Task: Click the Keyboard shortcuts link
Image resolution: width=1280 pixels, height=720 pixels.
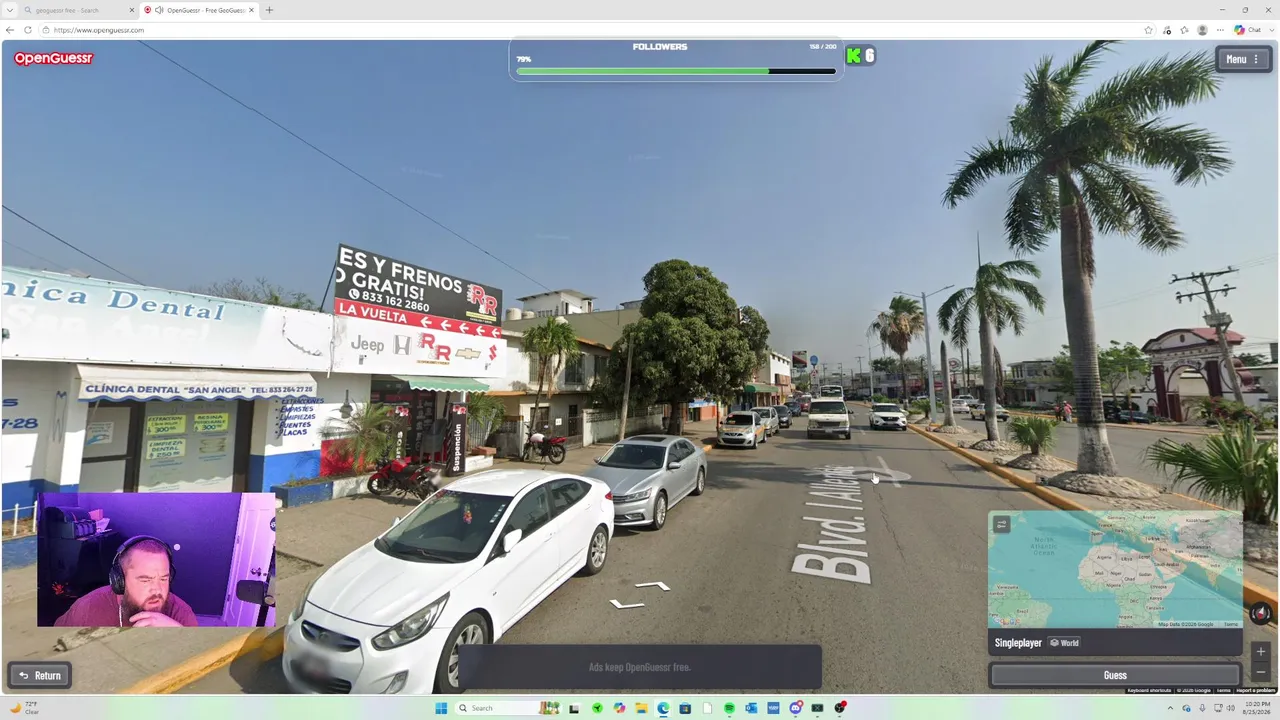Action: [1149, 690]
